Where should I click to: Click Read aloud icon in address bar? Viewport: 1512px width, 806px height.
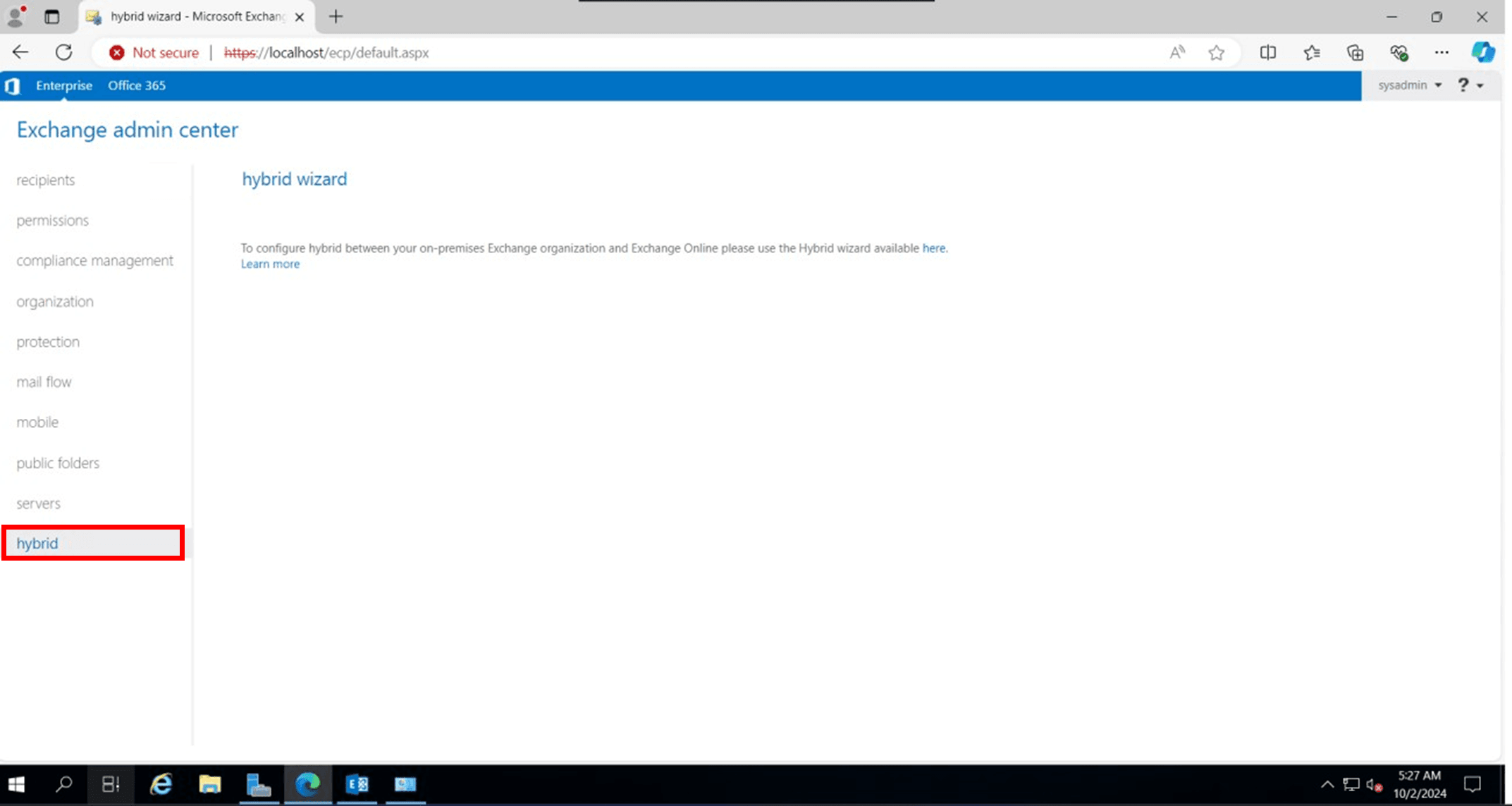[1177, 52]
